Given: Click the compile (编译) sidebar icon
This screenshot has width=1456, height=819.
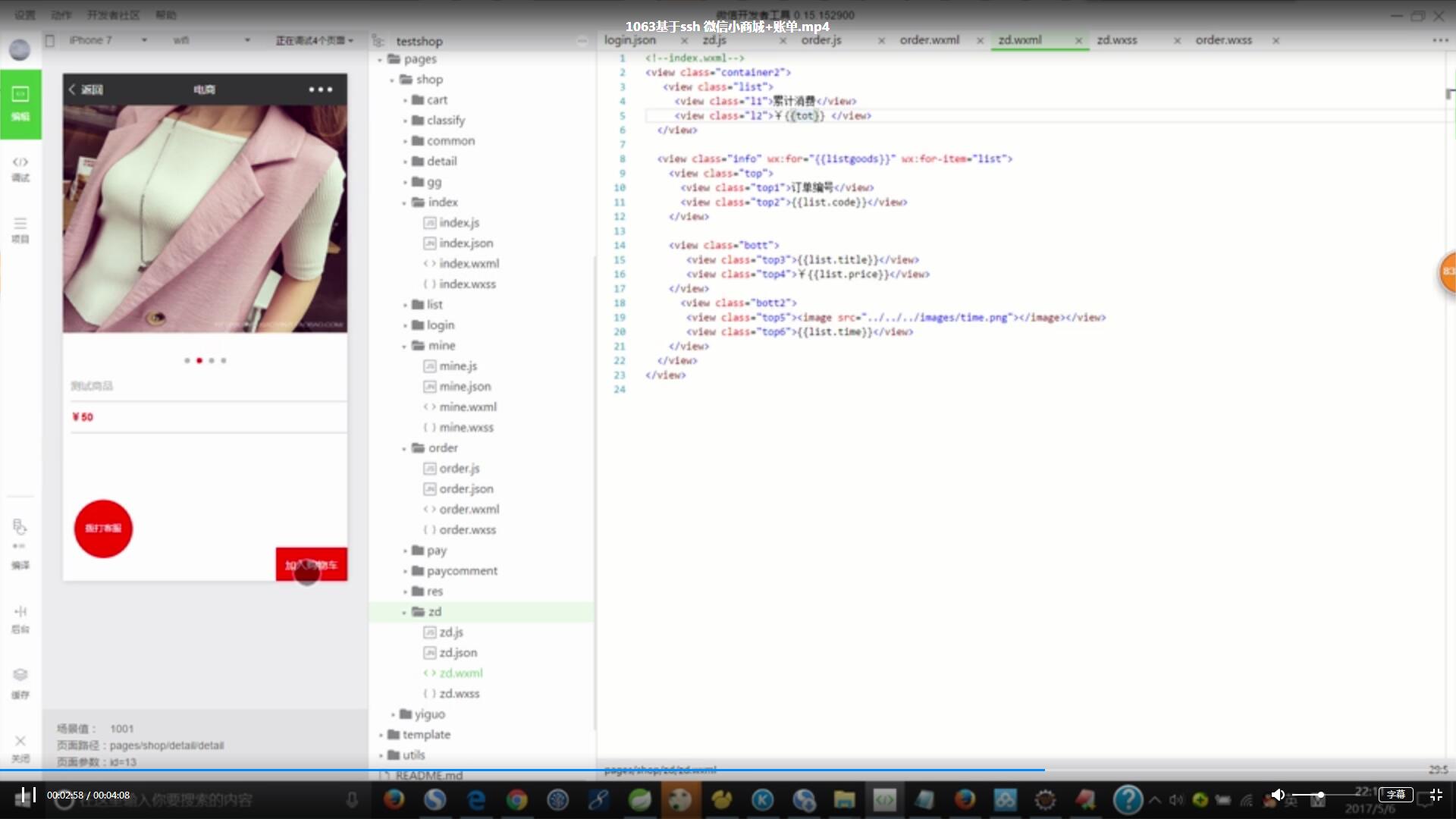Looking at the screenshot, I should pyautogui.click(x=20, y=544).
